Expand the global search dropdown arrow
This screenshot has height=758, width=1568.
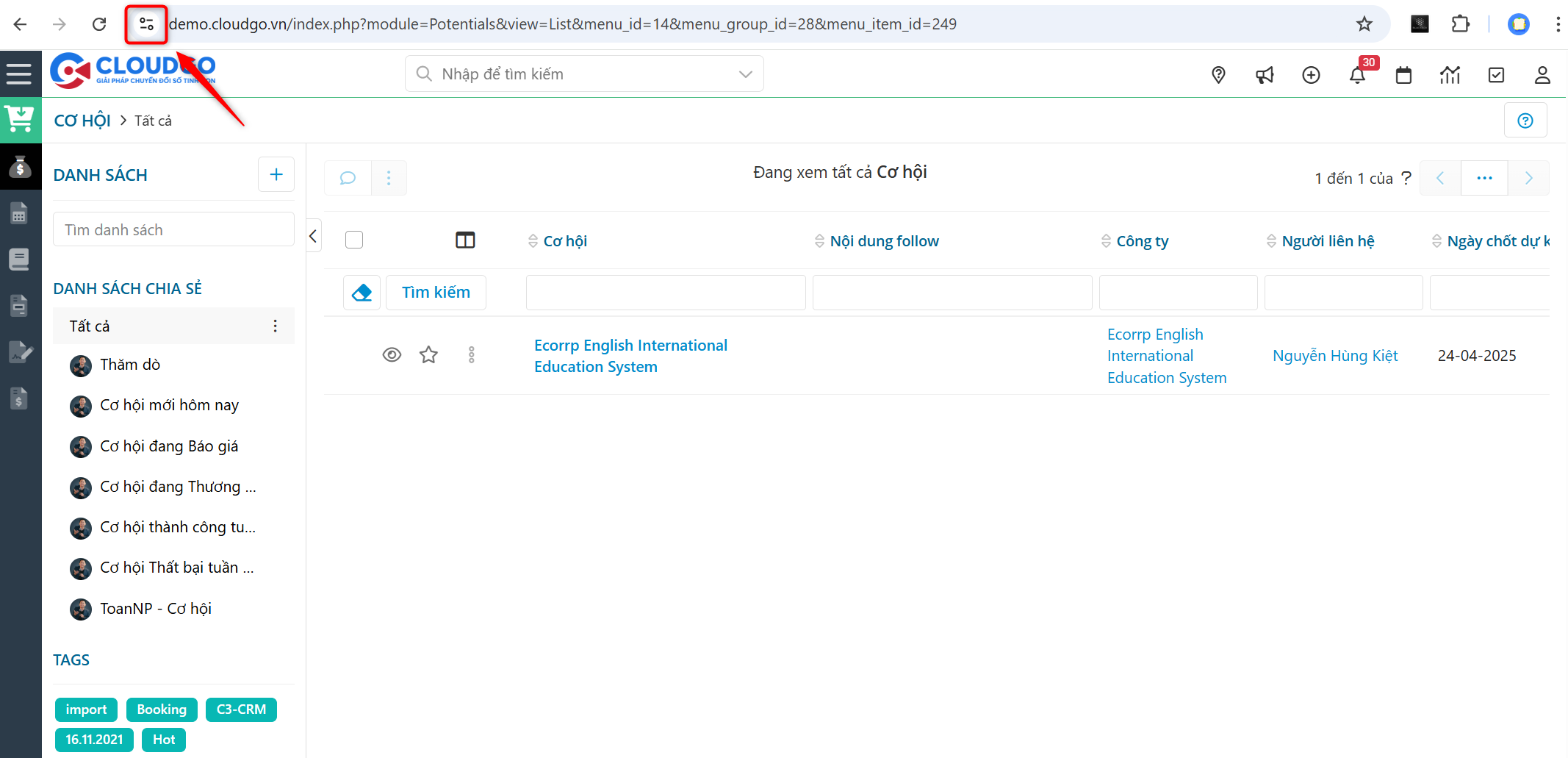[x=745, y=74]
